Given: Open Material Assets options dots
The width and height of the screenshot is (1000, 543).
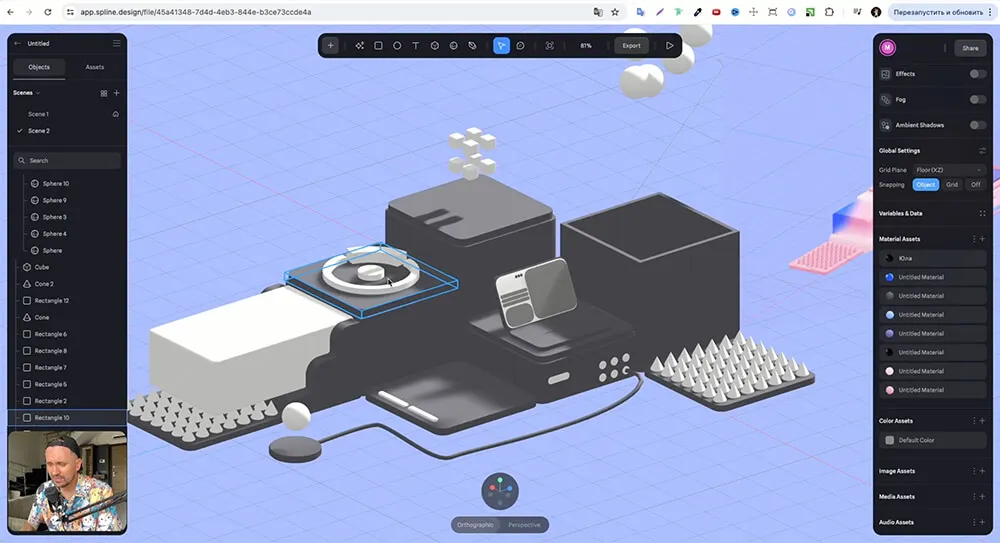Looking at the screenshot, I should coord(974,239).
